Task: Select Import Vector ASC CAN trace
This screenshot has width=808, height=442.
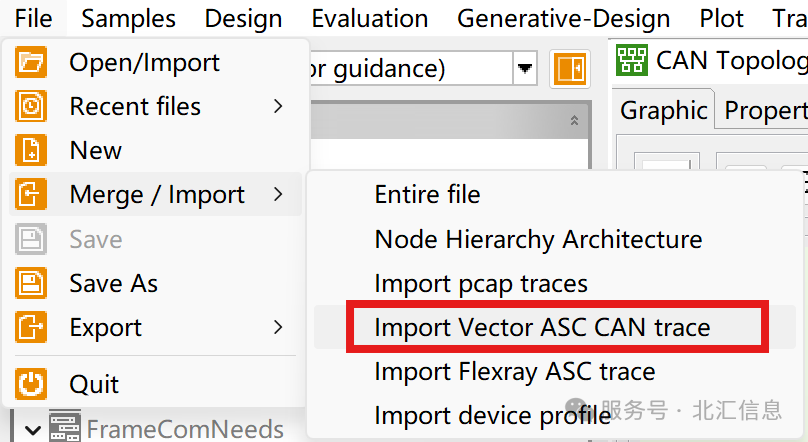Action: click(542, 328)
